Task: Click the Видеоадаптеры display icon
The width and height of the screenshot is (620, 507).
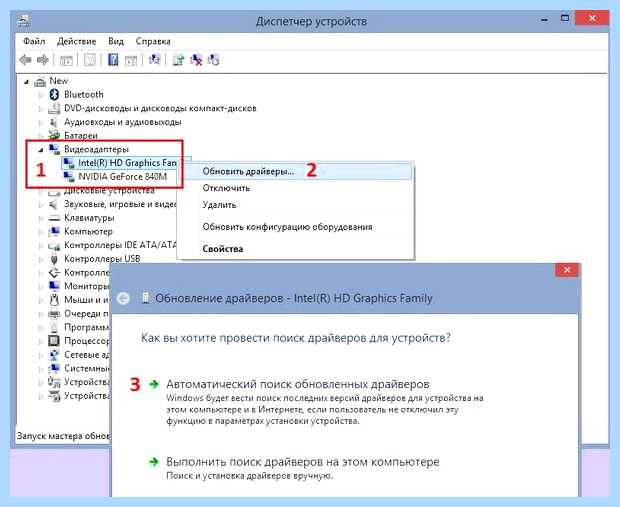Action: tap(54, 149)
